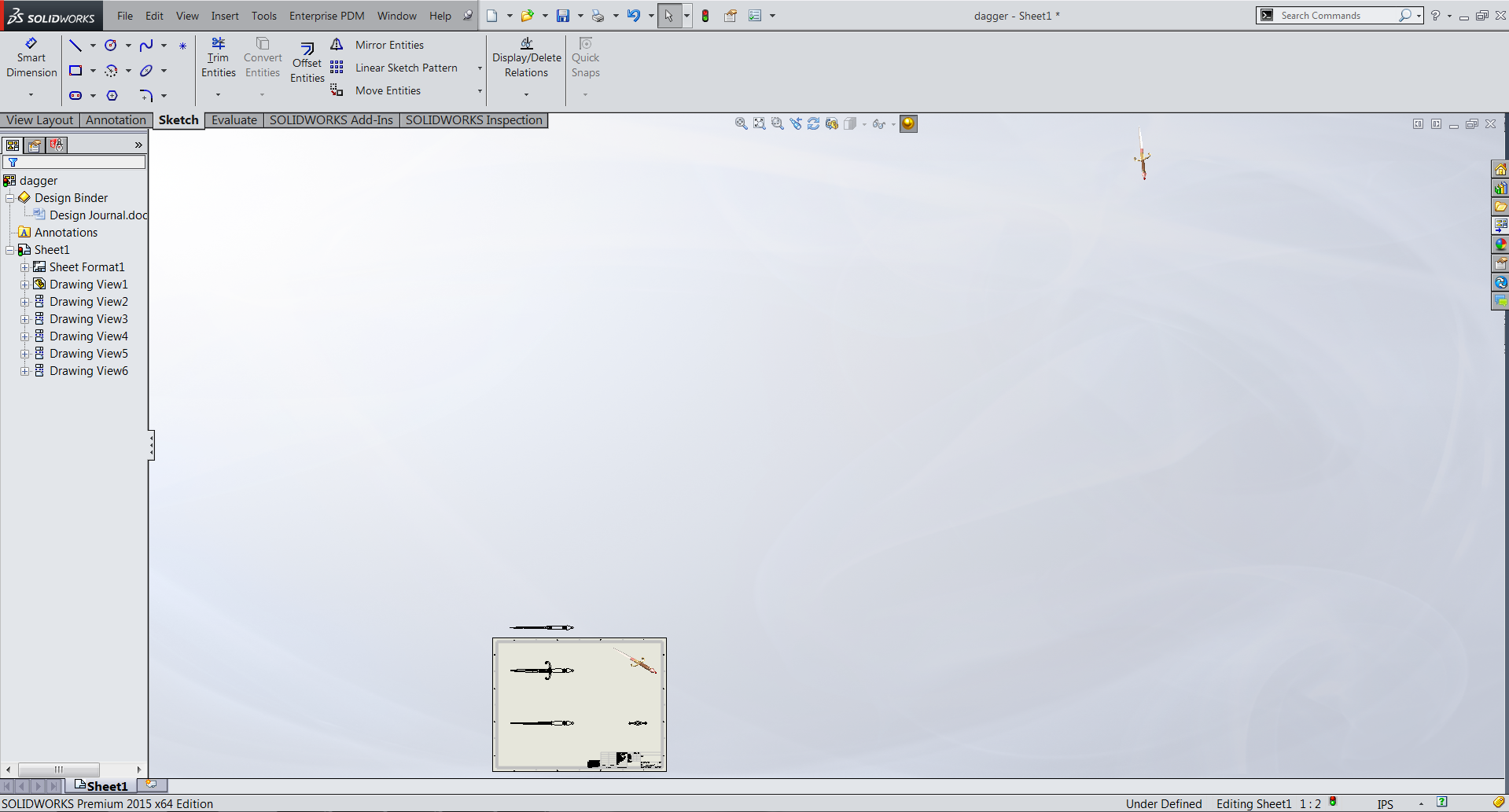Click the Undo icon

(x=634, y=16)
